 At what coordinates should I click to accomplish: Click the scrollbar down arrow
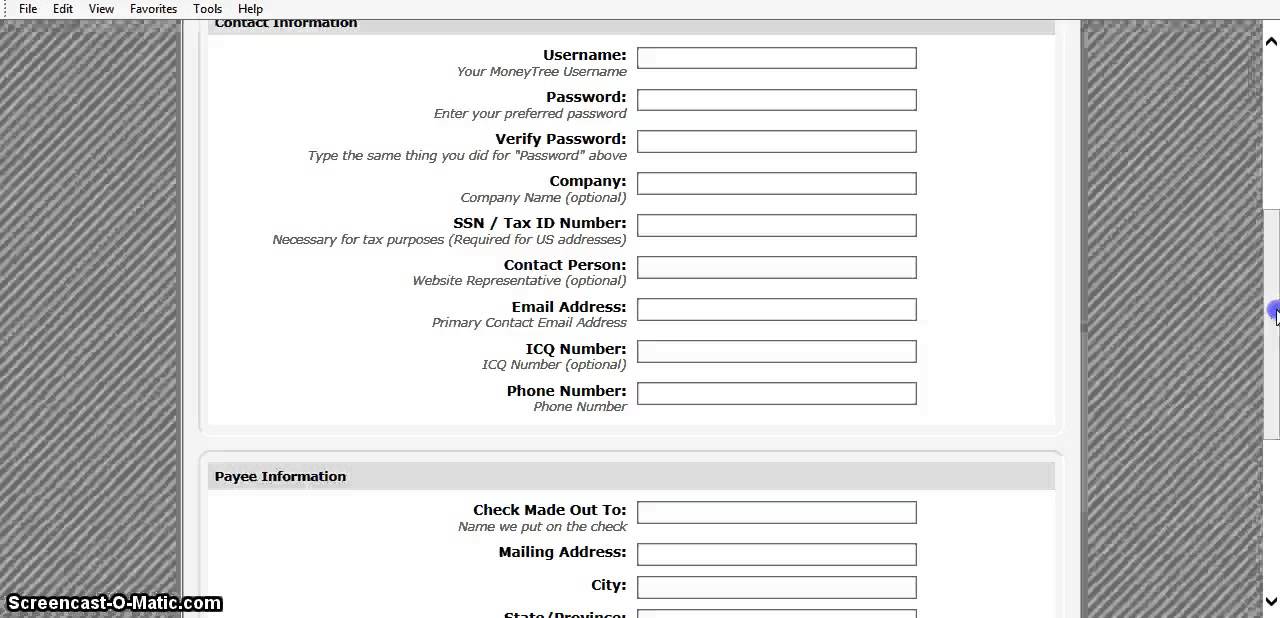click(x=1271, y=602)
